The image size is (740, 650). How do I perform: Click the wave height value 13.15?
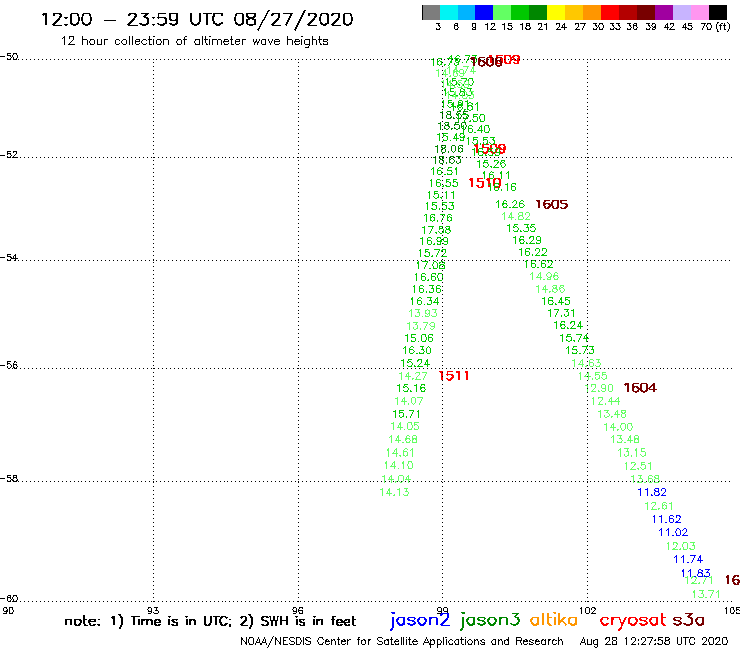[x=632, y=453]
